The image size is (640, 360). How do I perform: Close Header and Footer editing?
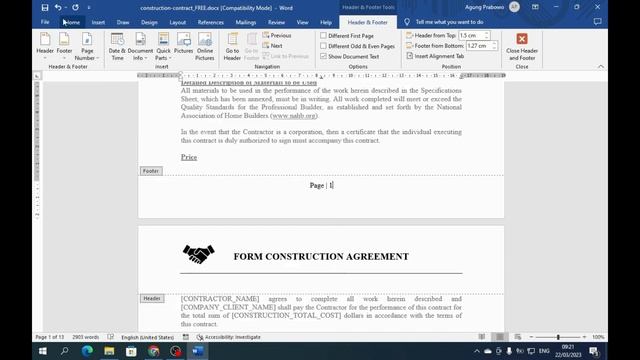(522, 47)
